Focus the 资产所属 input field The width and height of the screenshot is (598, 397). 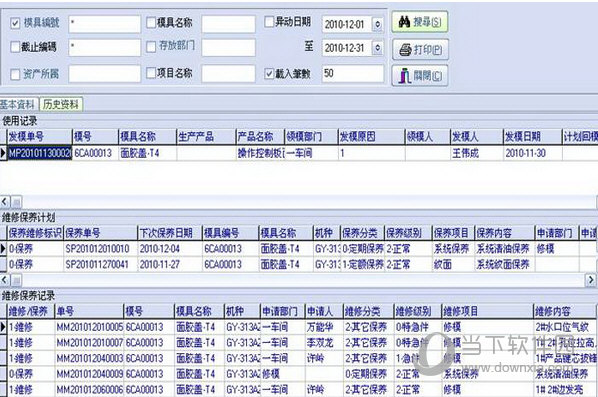[104, 74]
